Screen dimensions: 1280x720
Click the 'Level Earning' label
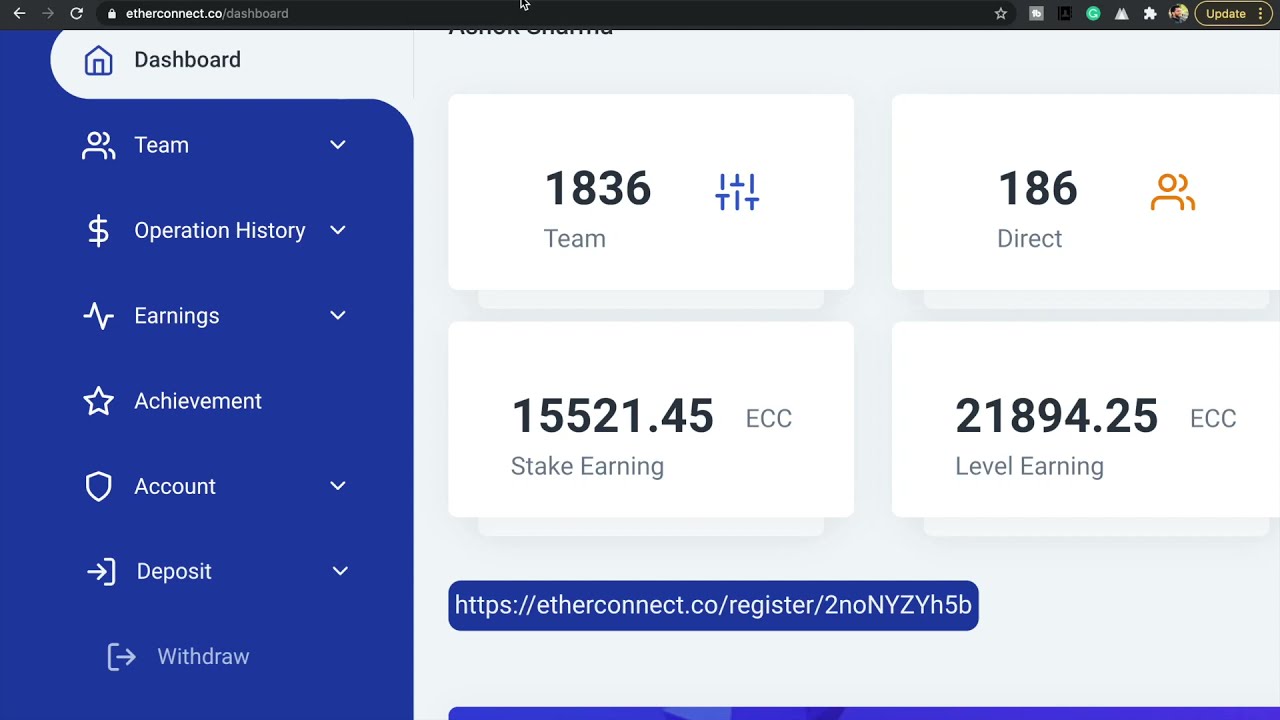tap(1029, 466)
